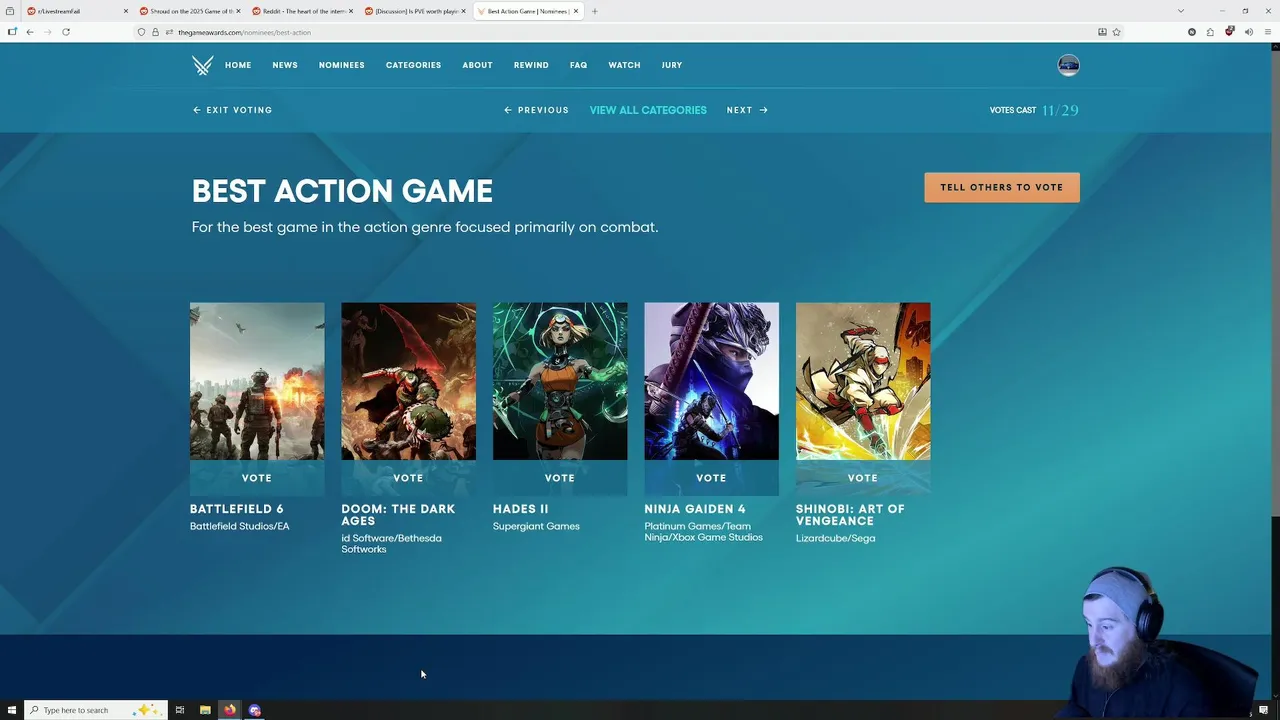
Task: Open the HOME nav item
Action: [238, 65]
